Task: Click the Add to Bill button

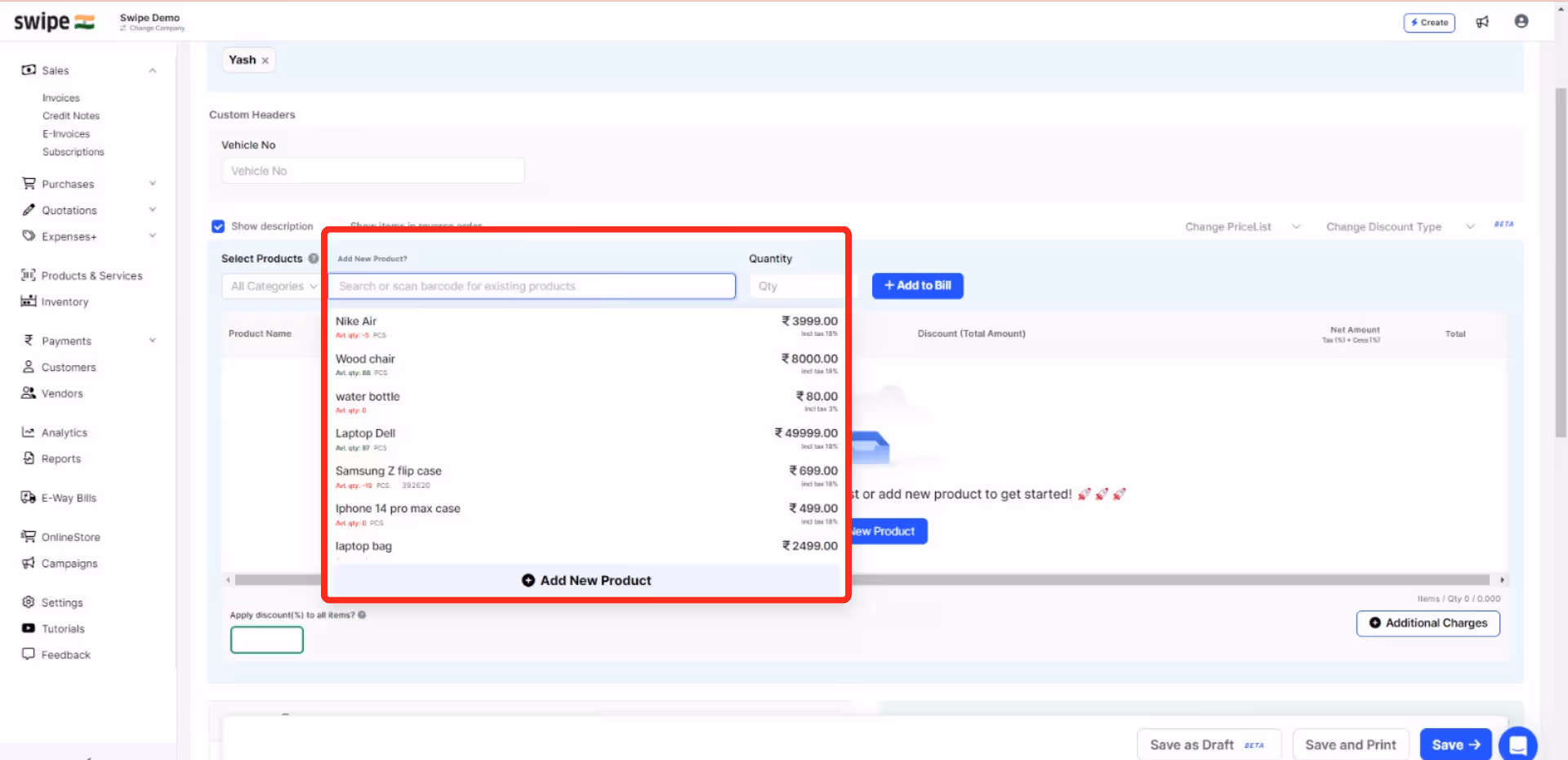Action: (x=917, y=285)
